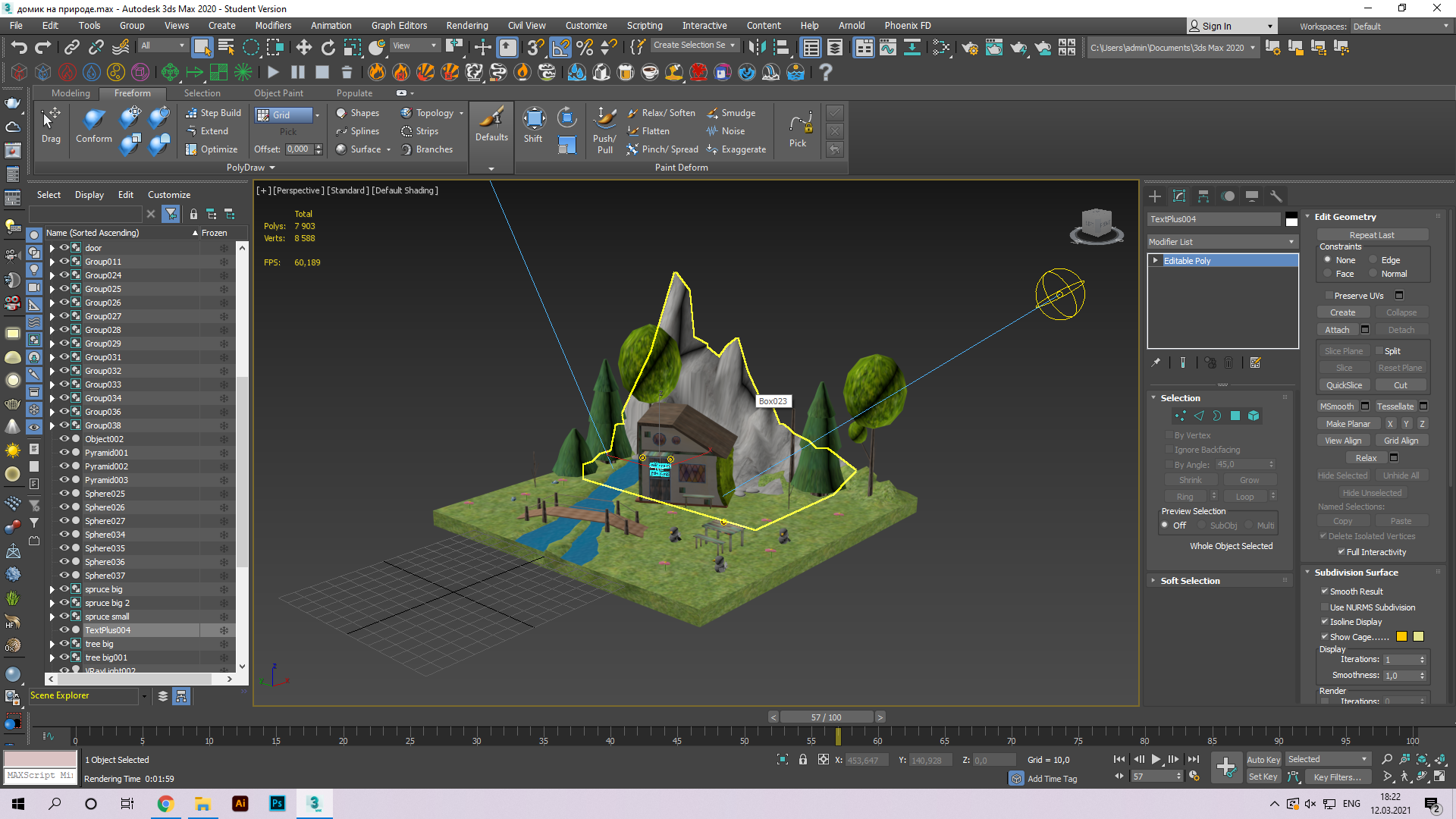Open the Modifier List dropdown
This screenshot has width=1456, height=819.
click(x=1222, y=242)
